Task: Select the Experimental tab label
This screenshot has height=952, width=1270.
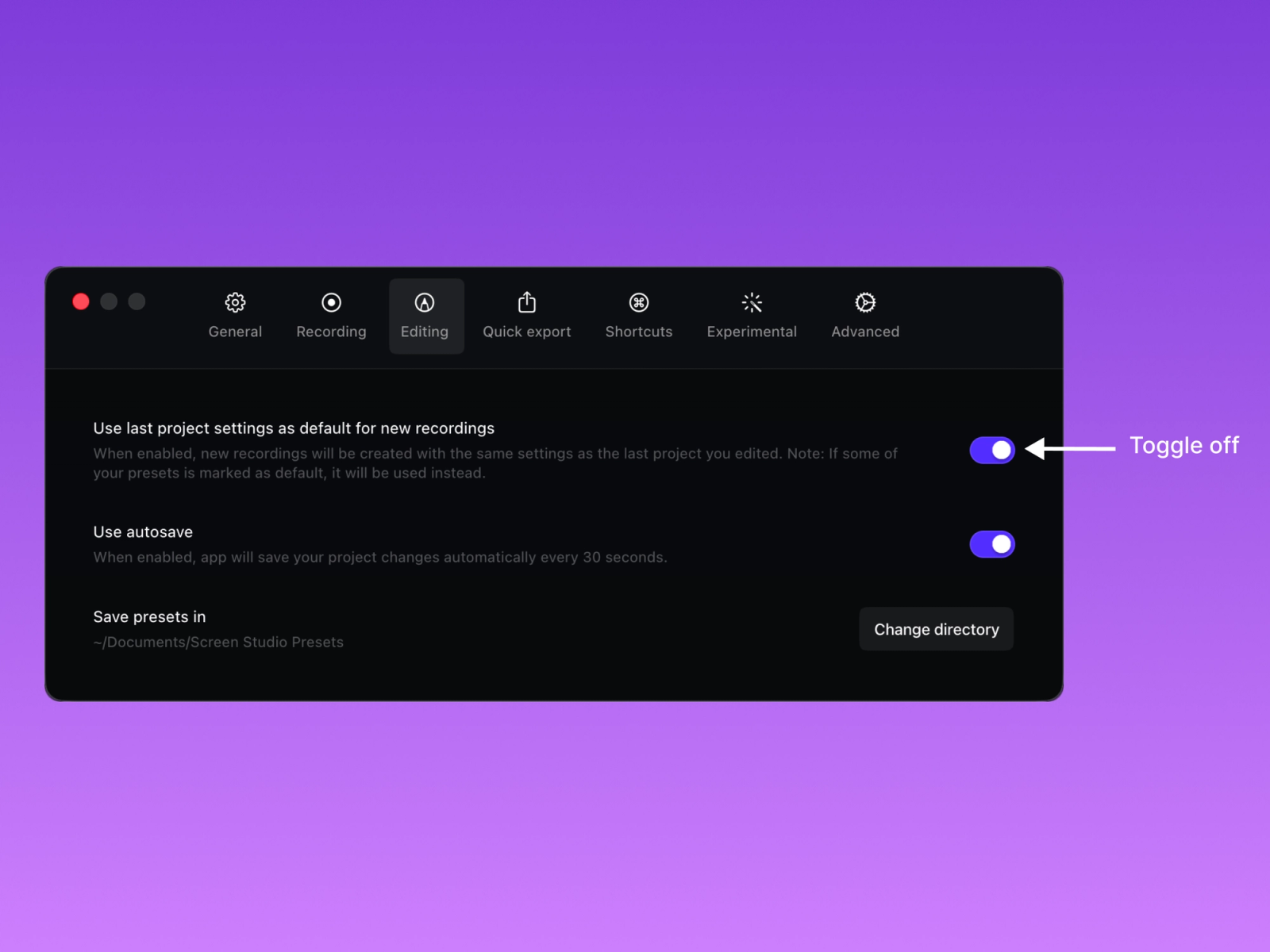Action: pos(752,332)
